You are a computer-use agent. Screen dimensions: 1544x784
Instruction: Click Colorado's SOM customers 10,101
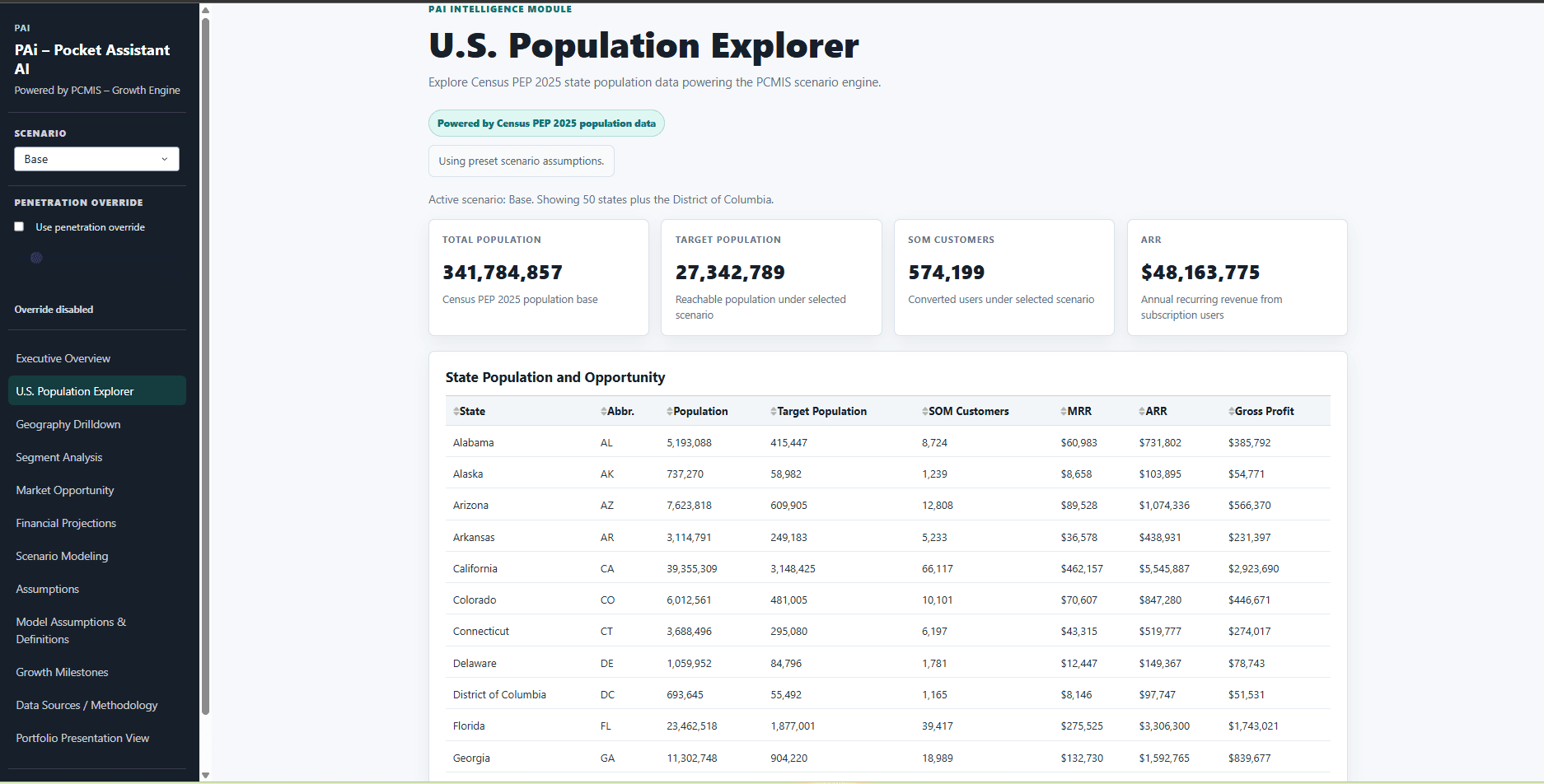point(937,600)
